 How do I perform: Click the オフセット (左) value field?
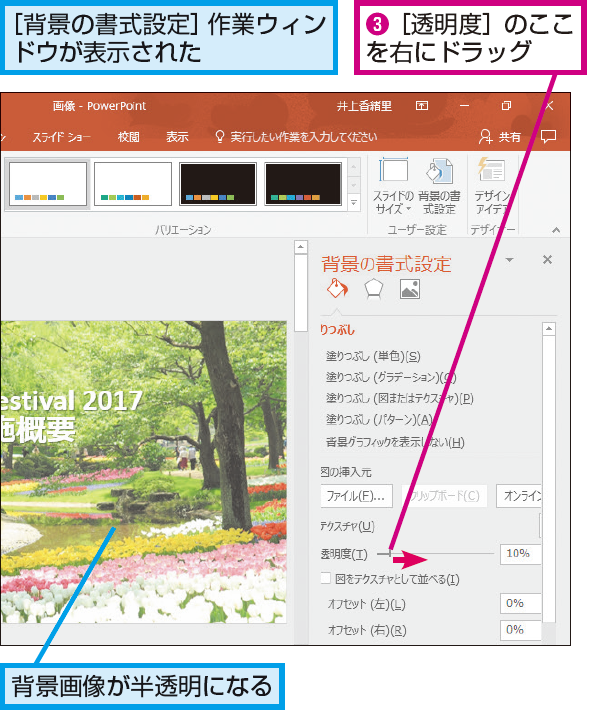coord(521,604)
